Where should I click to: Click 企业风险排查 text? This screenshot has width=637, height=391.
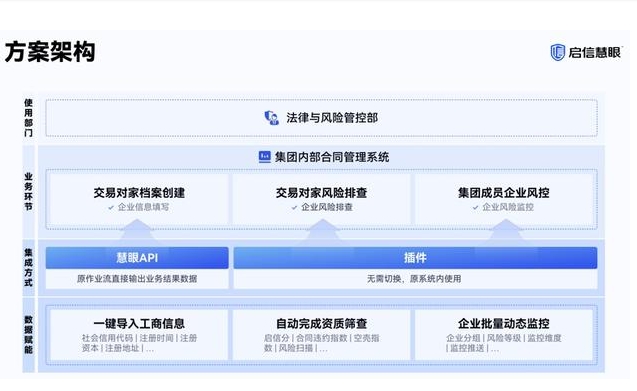tap(327, 207)
